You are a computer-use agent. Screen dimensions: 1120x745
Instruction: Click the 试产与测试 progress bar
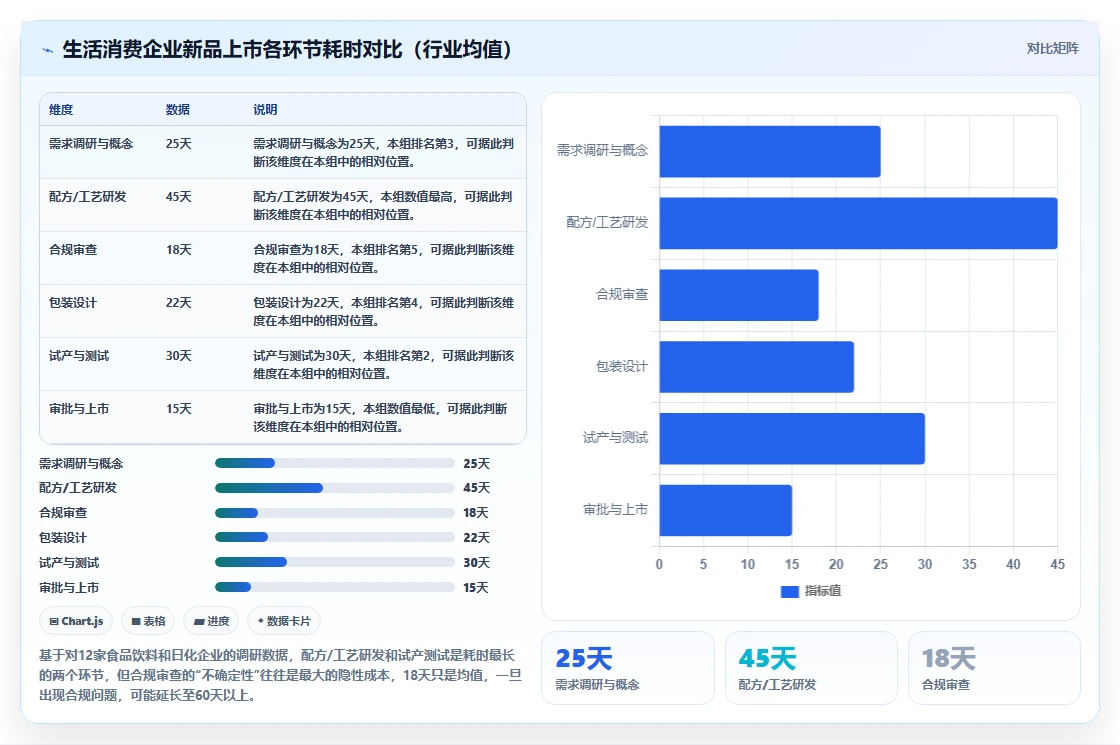pos(334,562)
